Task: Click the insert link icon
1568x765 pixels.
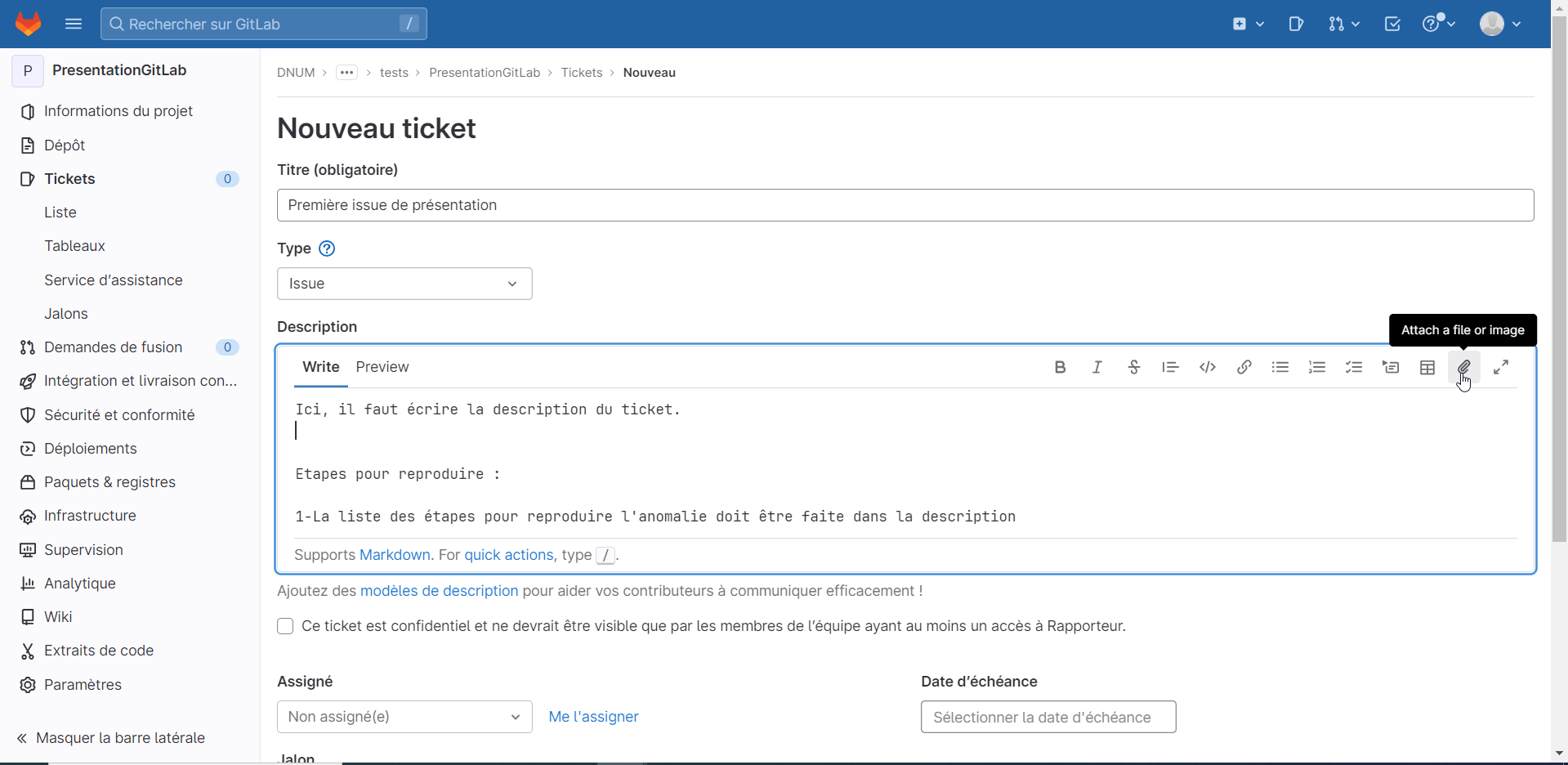Action: coord(1244,368)
